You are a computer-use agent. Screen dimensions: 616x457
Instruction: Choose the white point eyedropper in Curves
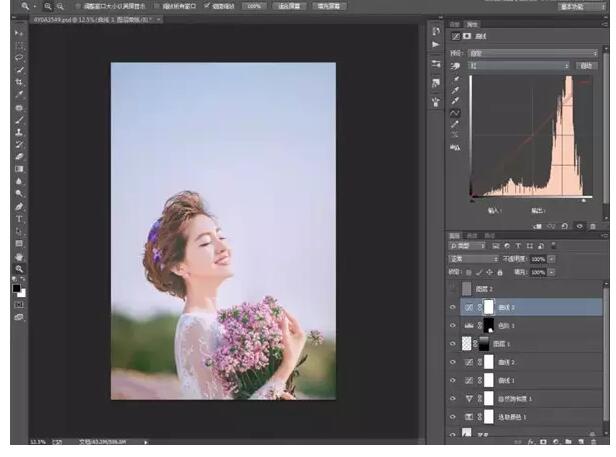tap(457, 100)
